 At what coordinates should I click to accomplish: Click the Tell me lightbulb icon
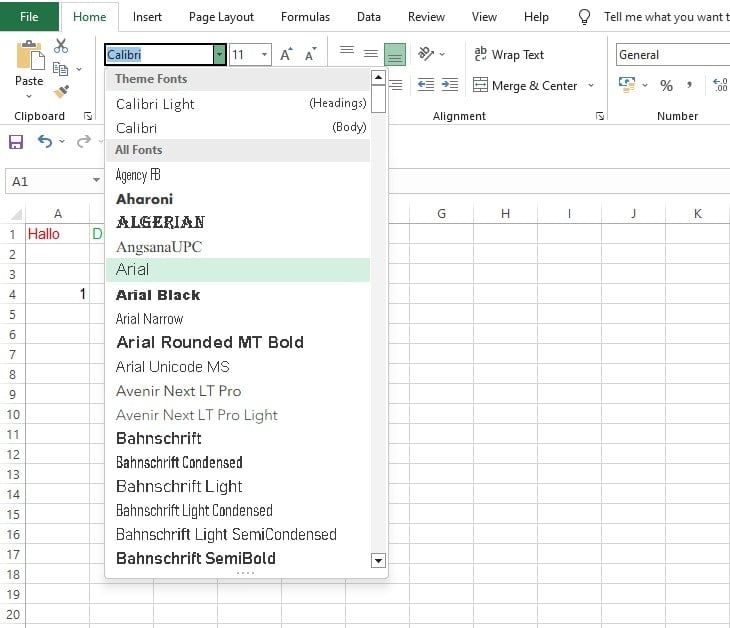(584, 17)
